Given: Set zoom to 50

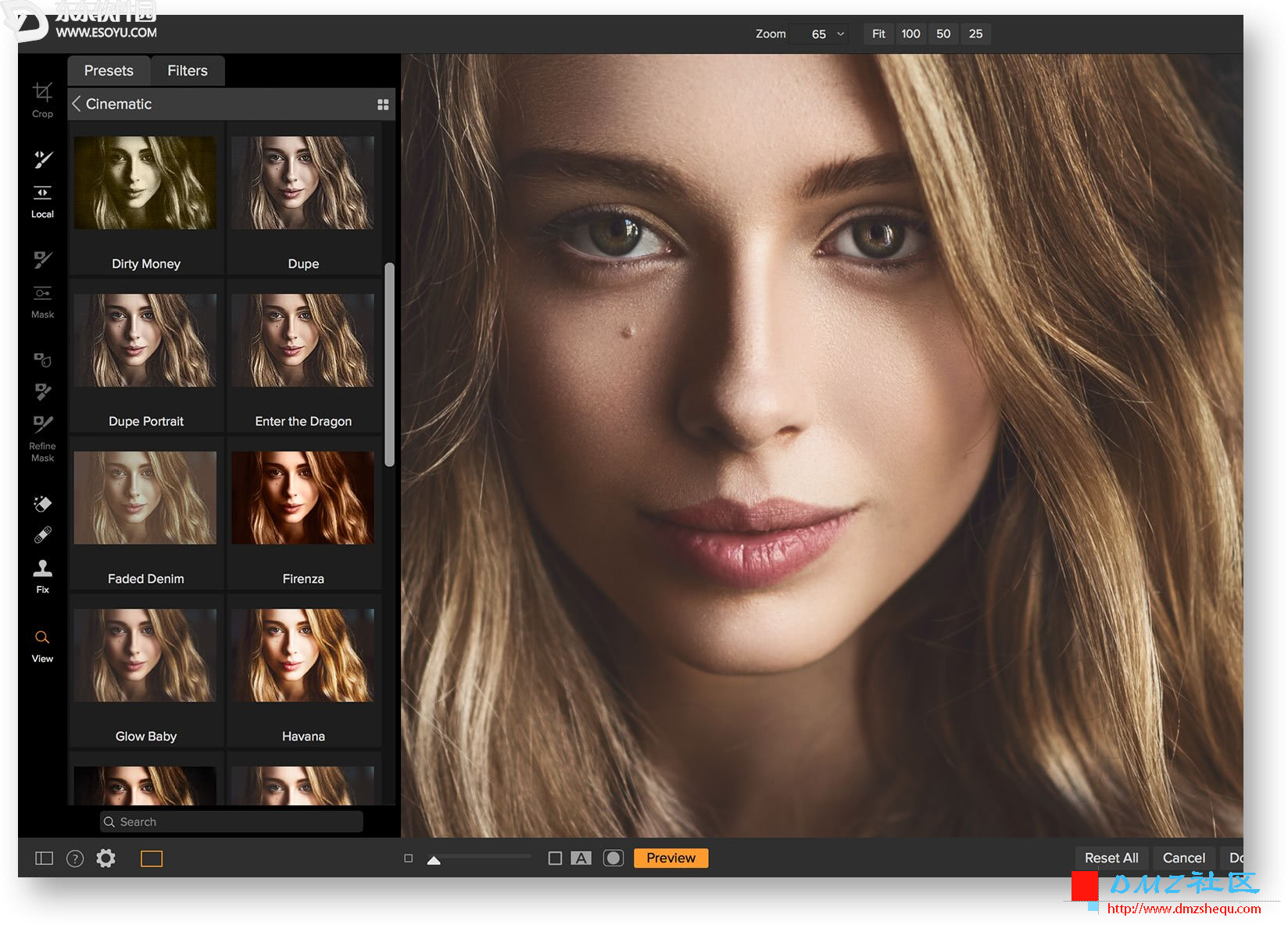Looking at the screenshot, I should click(943, 34).
